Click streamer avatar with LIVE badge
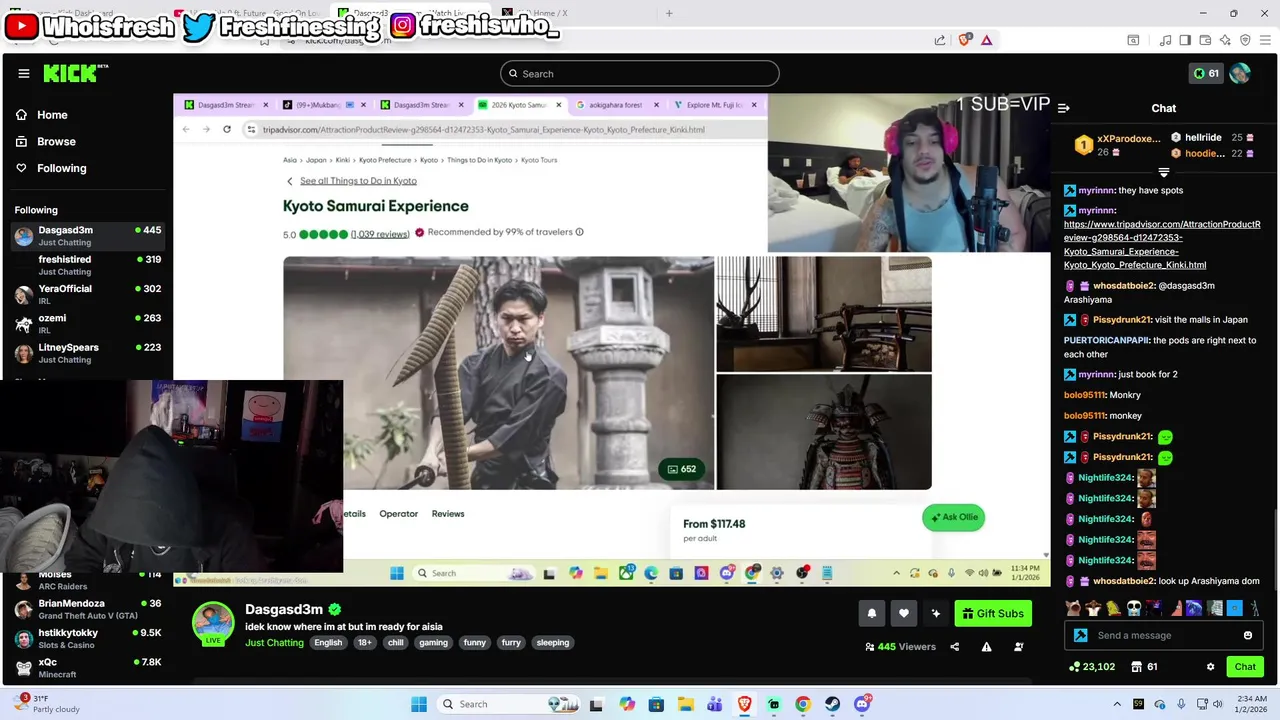The height and width of the screenshot is (720, 1280). point(213,624)
